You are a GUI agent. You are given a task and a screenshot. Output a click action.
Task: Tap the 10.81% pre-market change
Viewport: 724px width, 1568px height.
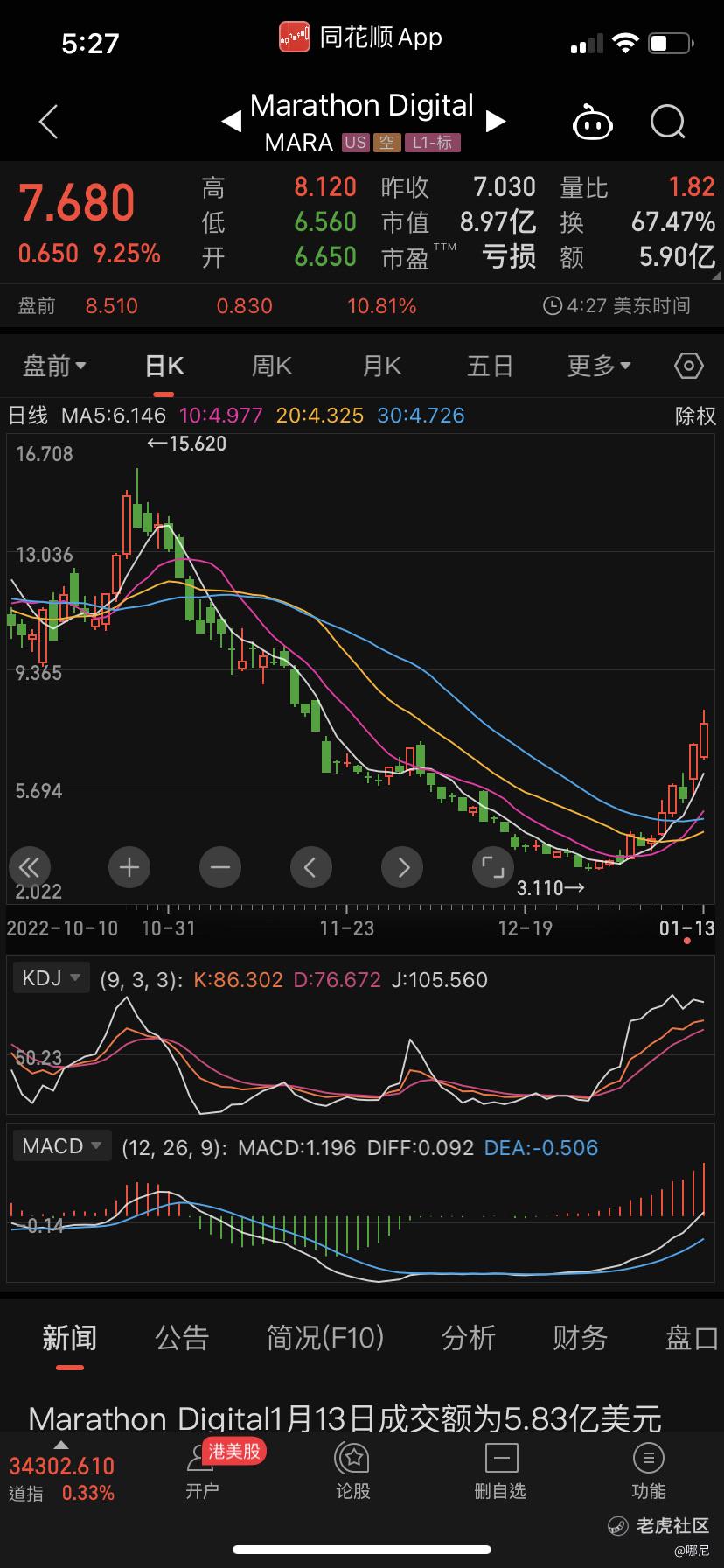[x=382, y=306]
